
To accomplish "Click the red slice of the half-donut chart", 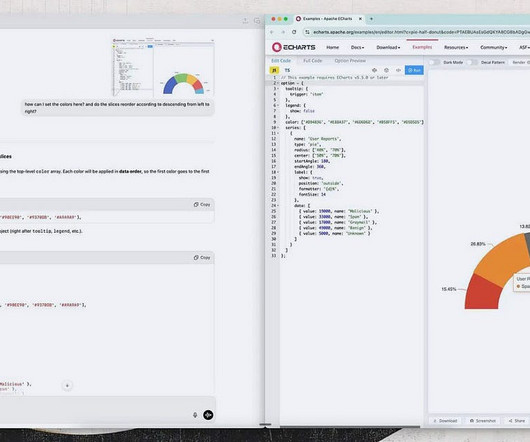I will 482,293.
